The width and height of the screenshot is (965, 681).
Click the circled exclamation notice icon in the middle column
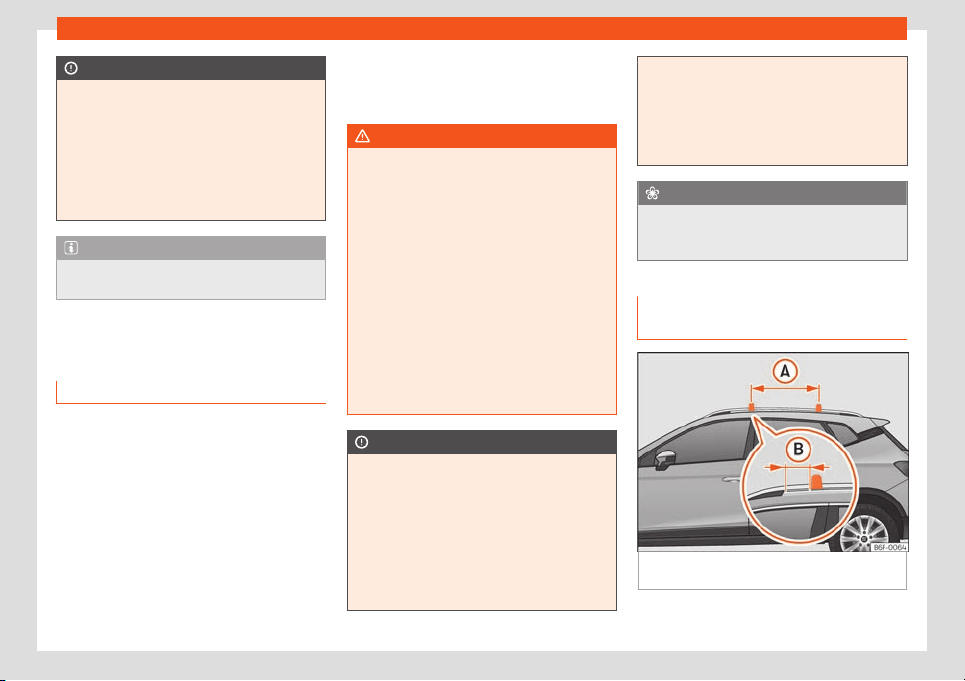click(362, 442)
